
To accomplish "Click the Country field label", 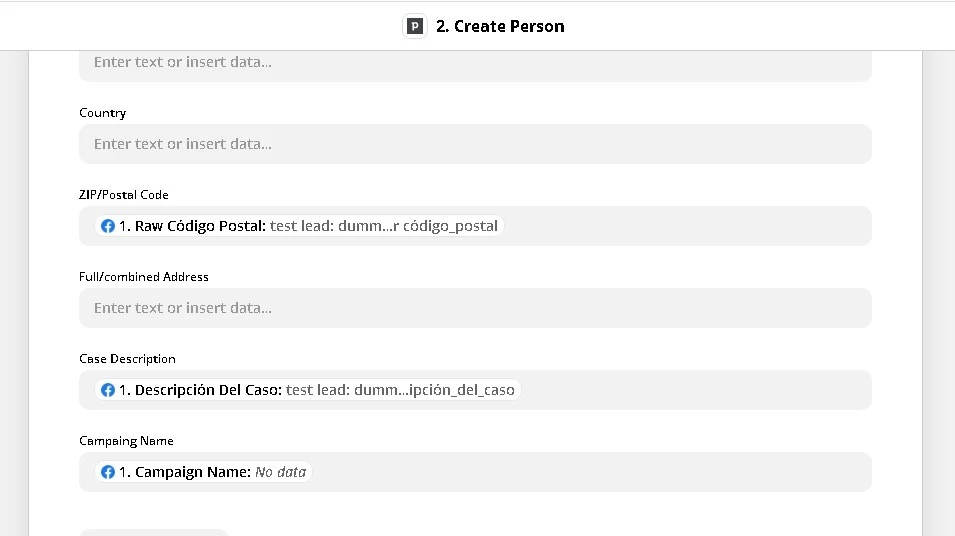I will (x=103, y=113).
